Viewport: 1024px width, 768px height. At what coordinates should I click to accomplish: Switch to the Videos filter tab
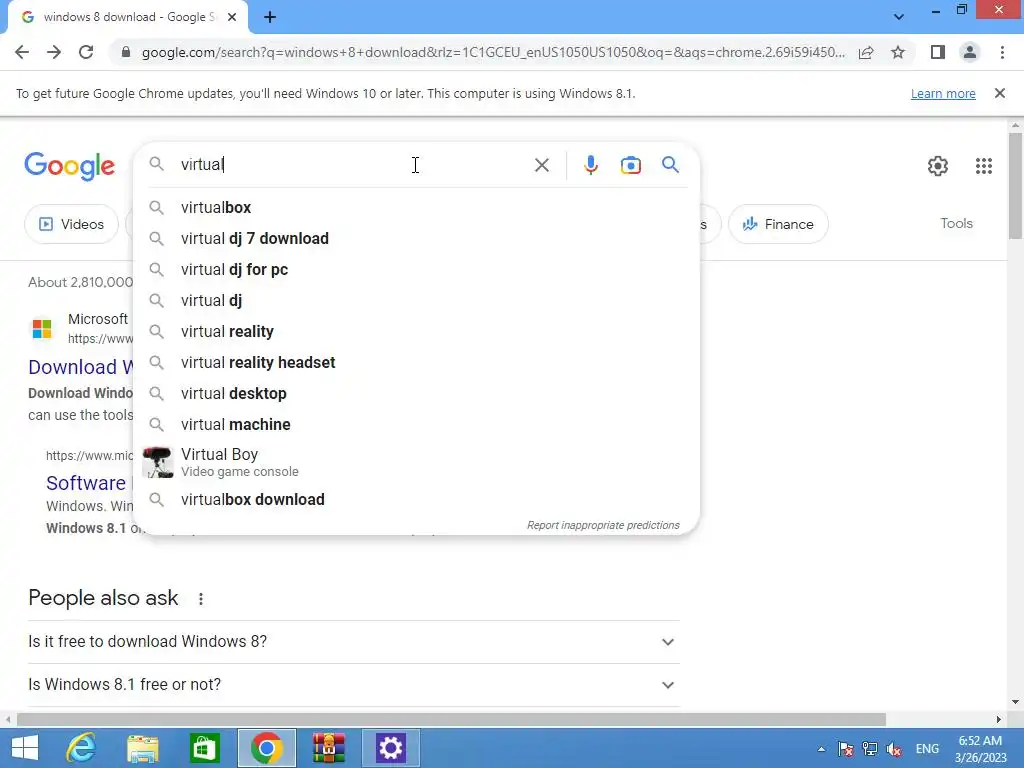click(71, 224)
